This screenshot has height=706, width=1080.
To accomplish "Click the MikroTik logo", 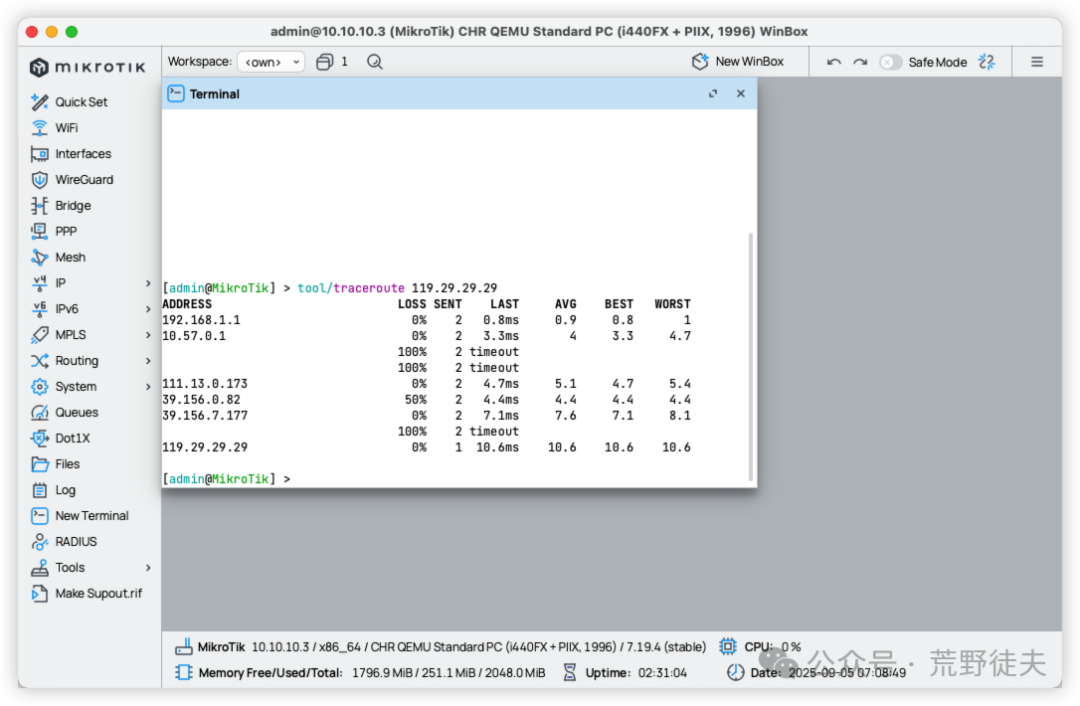I will pos(87,67).
